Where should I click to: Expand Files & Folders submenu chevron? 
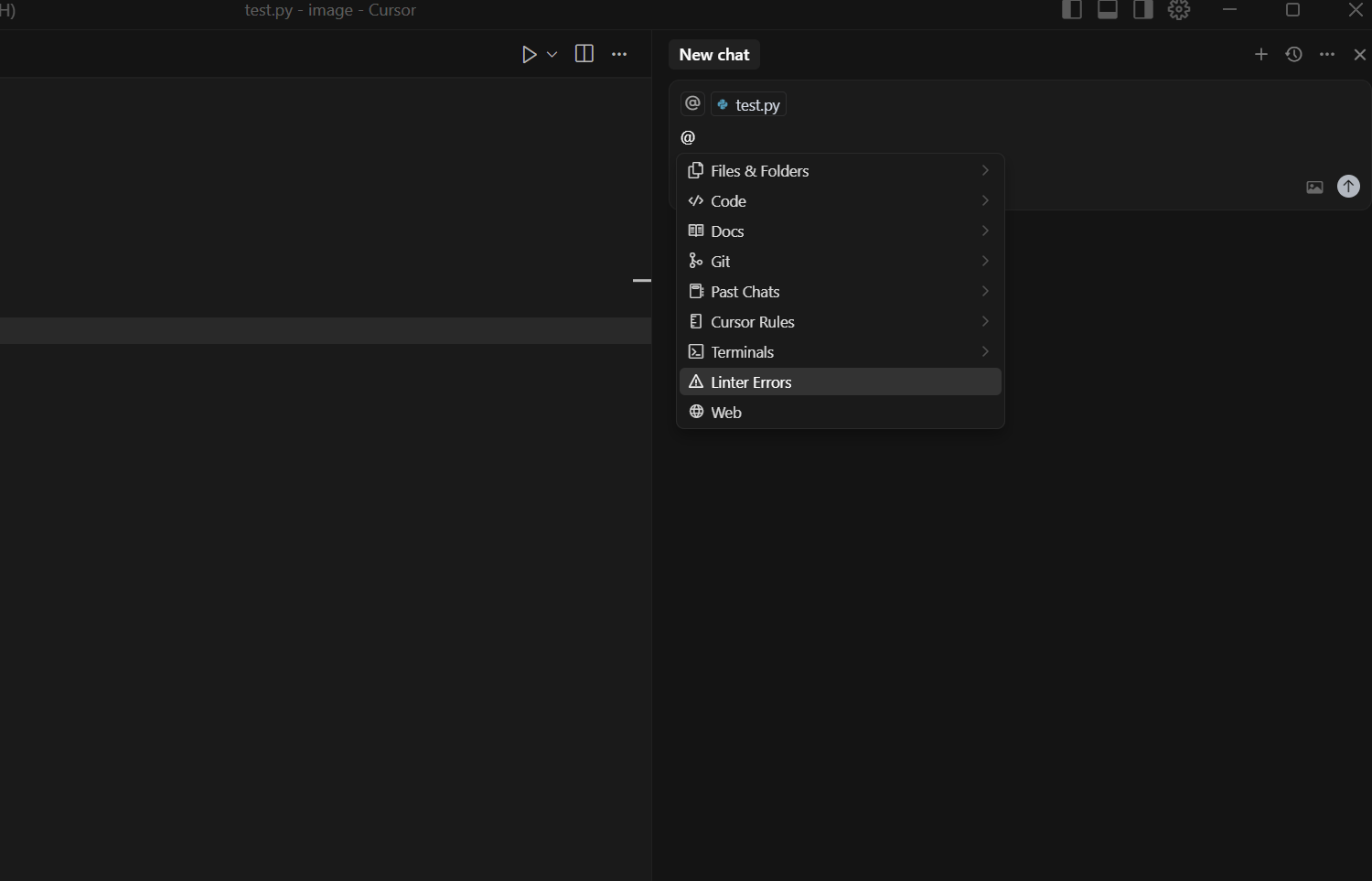point(985,170)
